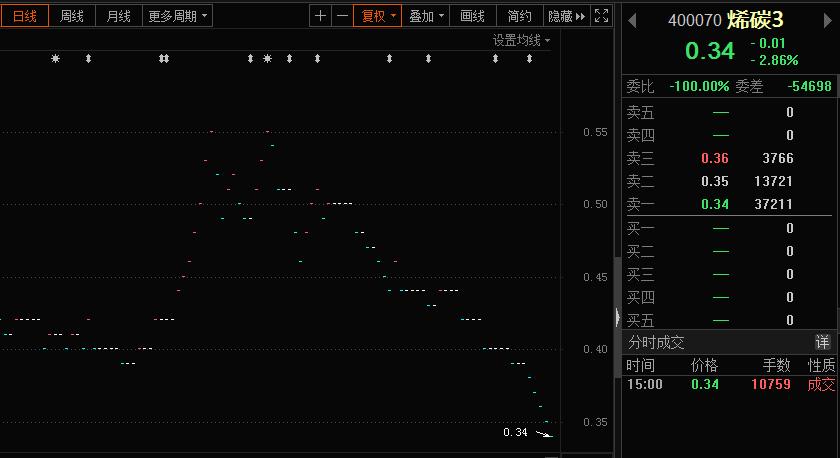Click the 隐藏 hide panel button
Image resolution: width=840 pixels, height=458 pixels.
[566, 16]
